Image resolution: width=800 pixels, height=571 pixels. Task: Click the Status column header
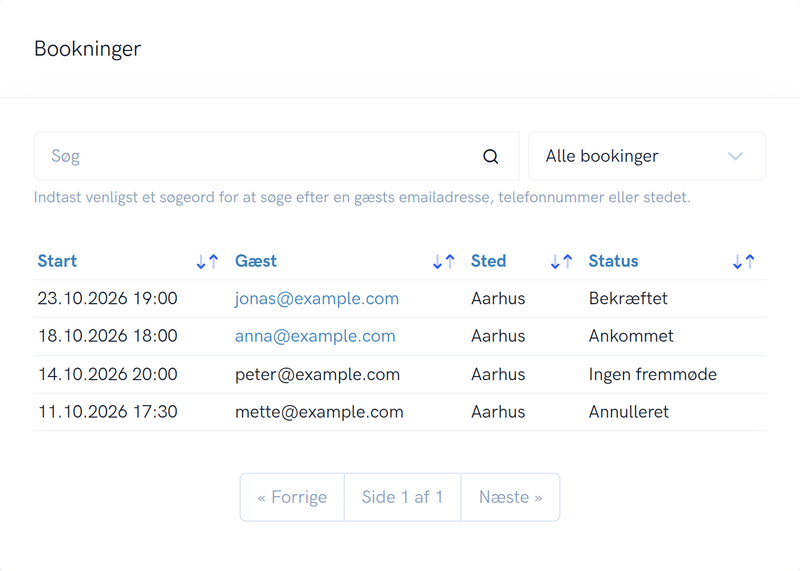pos(613,261)
